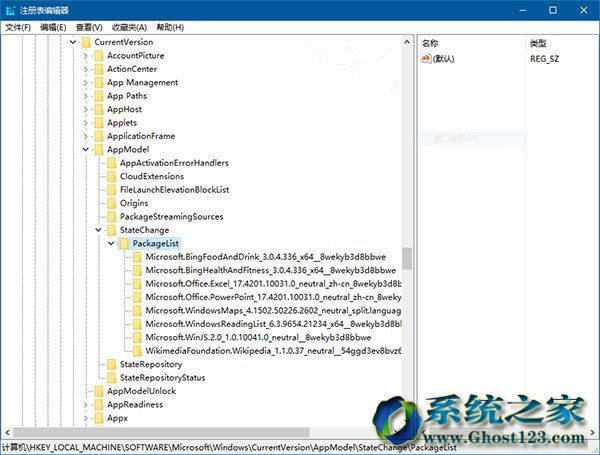The height and width of the screenshot is (455, 600).
Task: Click the WindowsMaps key folder icon
Action: pos(137,310)
